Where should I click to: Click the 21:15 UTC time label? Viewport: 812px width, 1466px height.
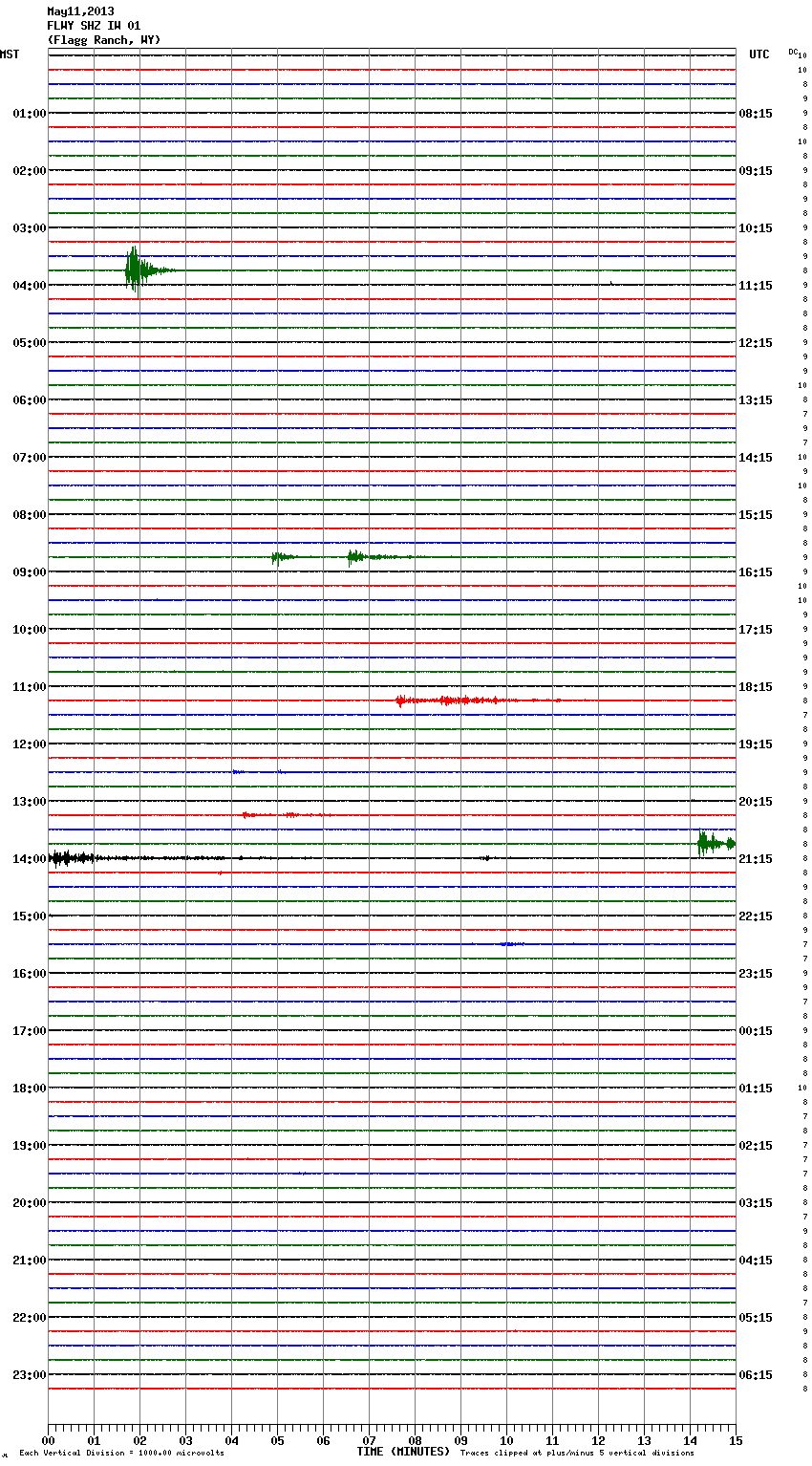point(756,859)
